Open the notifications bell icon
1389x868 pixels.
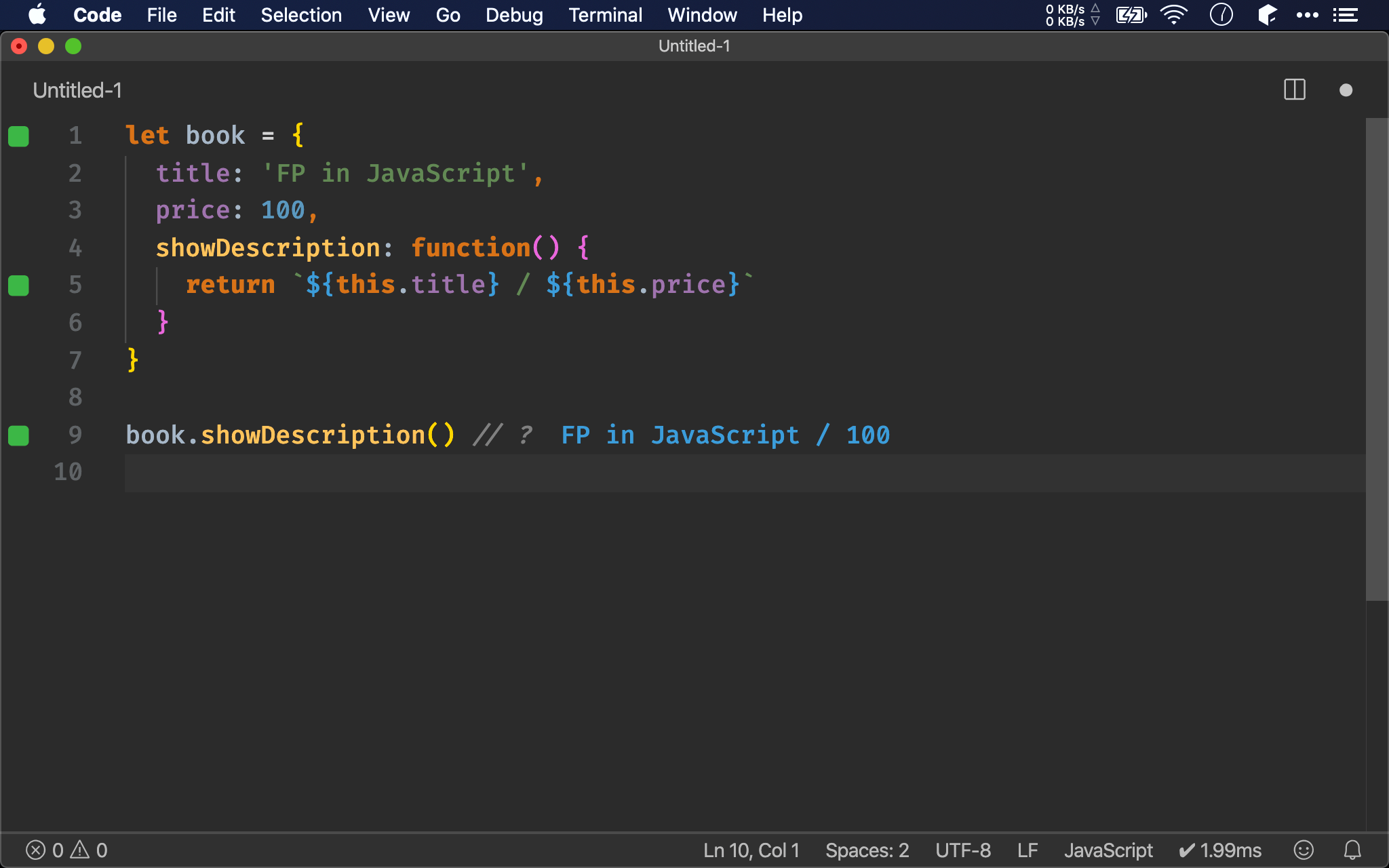1352,850
